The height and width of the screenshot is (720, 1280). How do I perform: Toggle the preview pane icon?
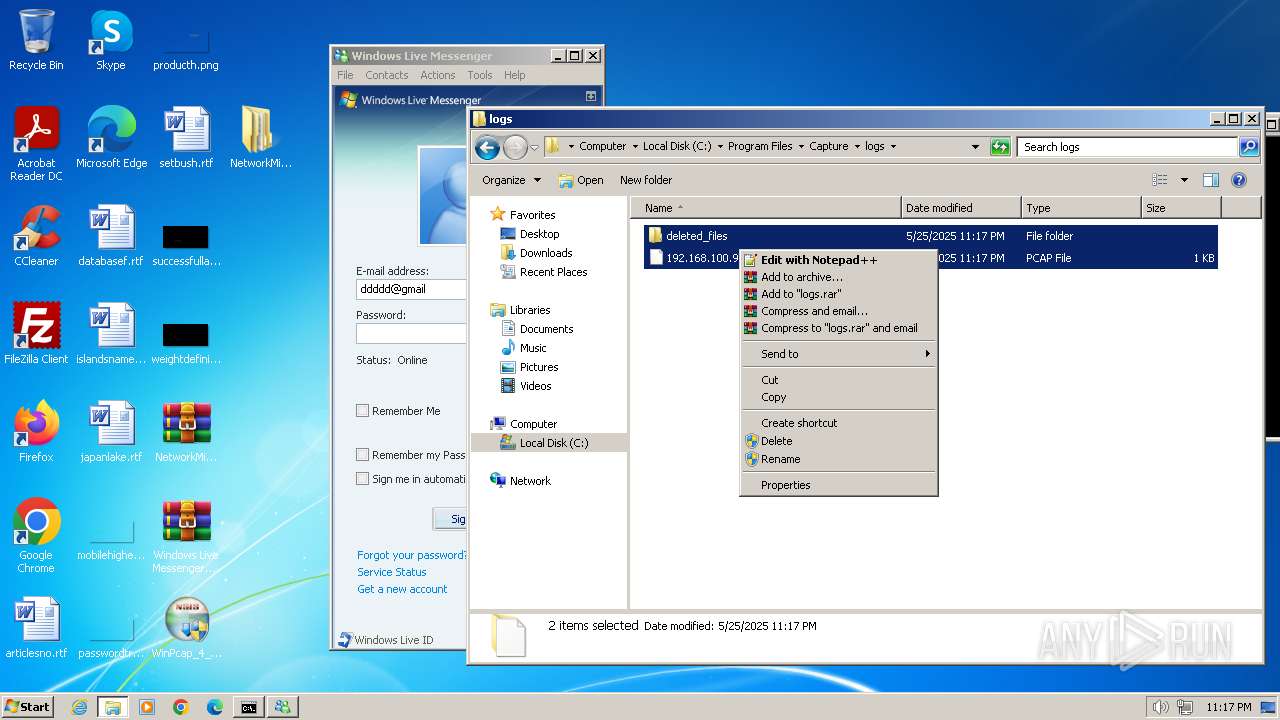point(1210,180)
